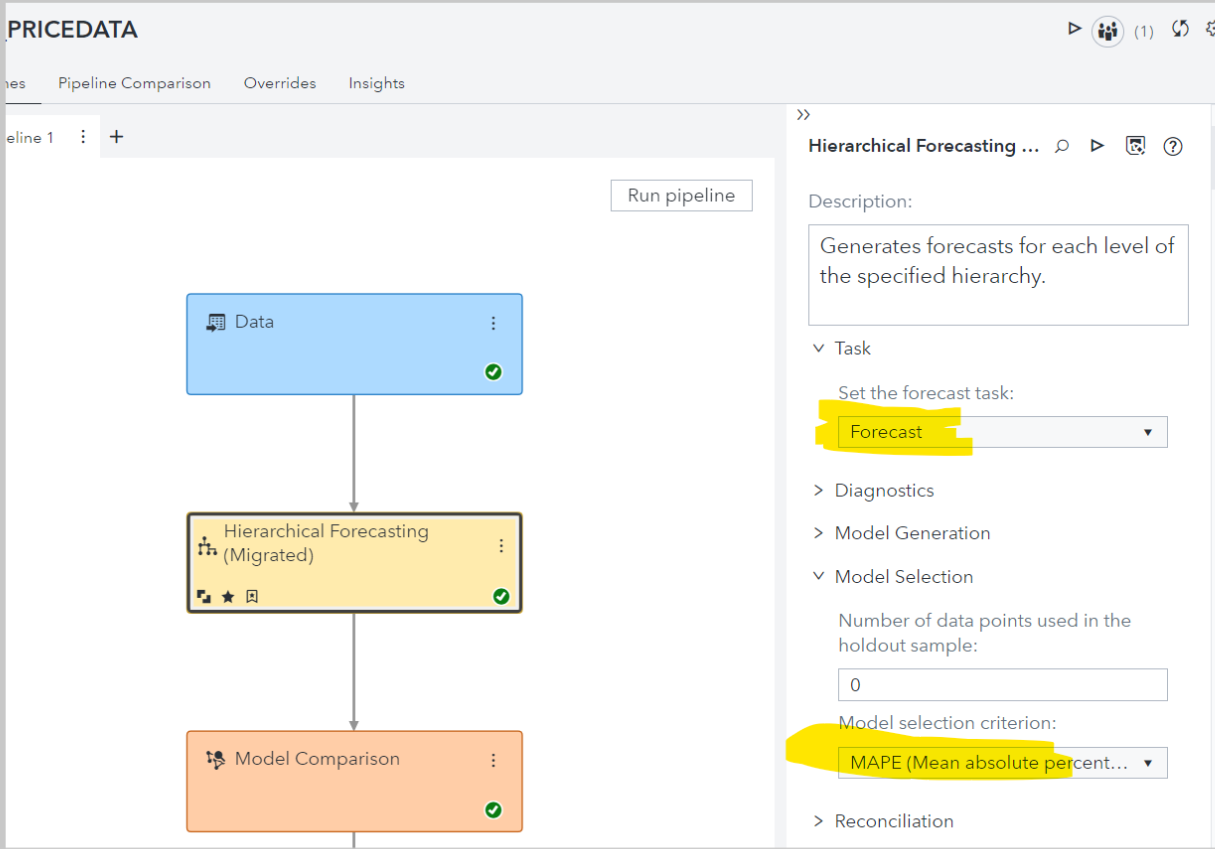The height and width of the screenshot is (849, 1215).
Task: Click the refresh arrows icon in header
Action: 1180,29
